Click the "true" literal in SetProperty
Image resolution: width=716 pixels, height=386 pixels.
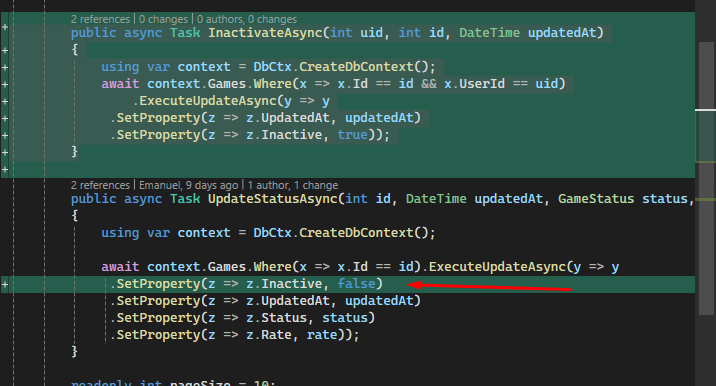[x=352, y=135]
